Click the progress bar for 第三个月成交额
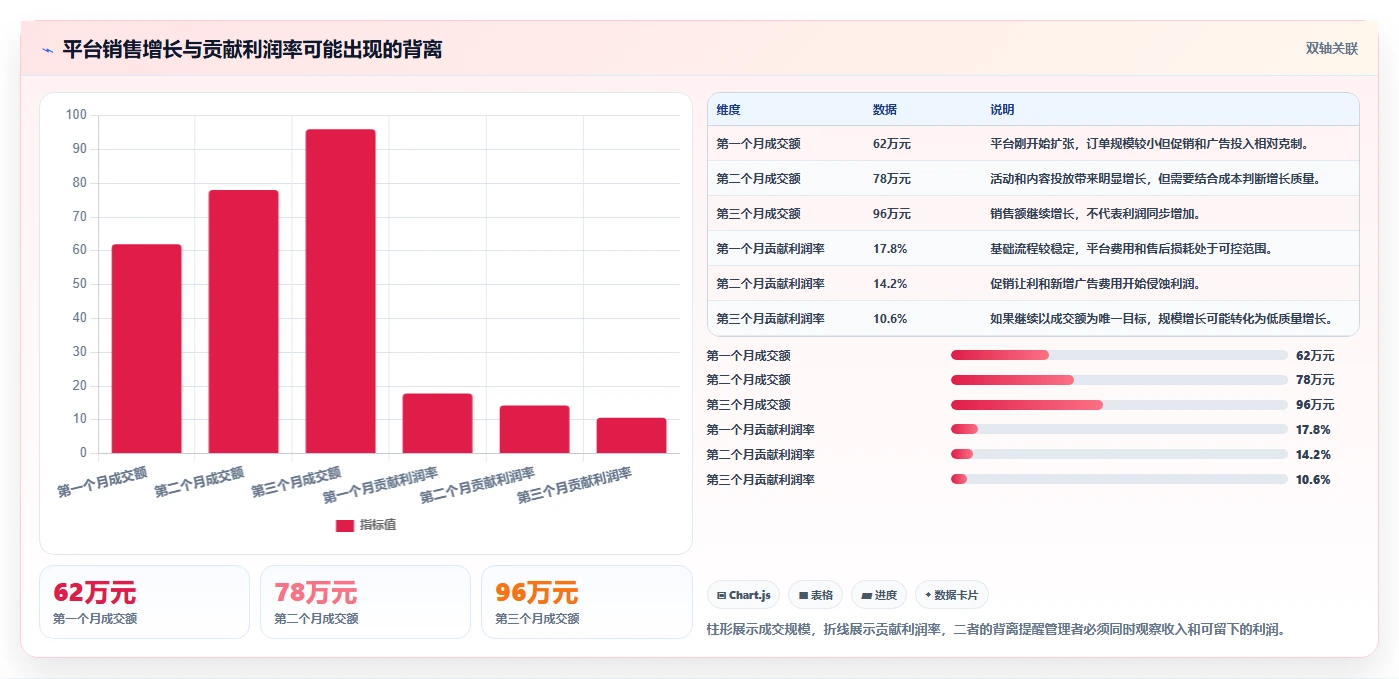Image resolution: width=1399 pixels, height=679 pixels. point(1119,405)
